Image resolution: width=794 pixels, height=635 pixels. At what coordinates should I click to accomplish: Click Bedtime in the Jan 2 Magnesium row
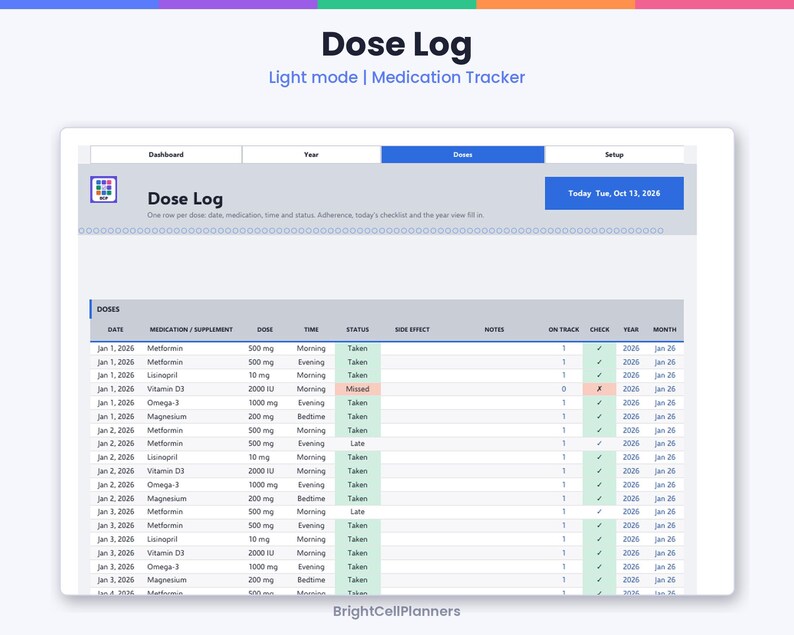pyautogui.click(x=311, y=499)
